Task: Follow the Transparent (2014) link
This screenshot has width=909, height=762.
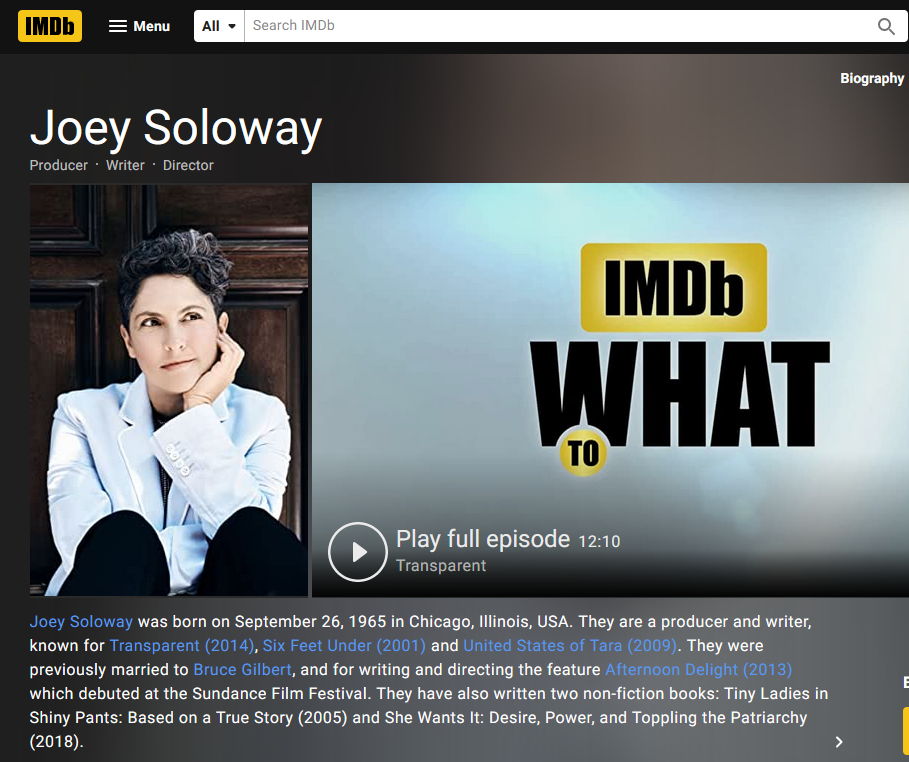Action: point(182,645)
